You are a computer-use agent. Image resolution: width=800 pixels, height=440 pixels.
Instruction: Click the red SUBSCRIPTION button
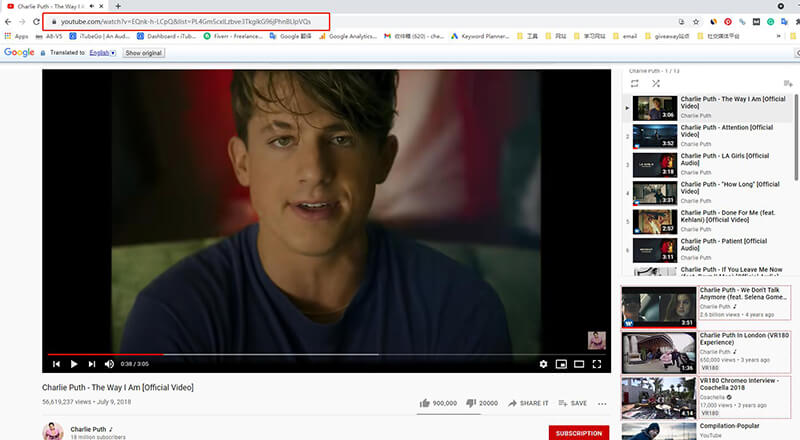[579, 433]
